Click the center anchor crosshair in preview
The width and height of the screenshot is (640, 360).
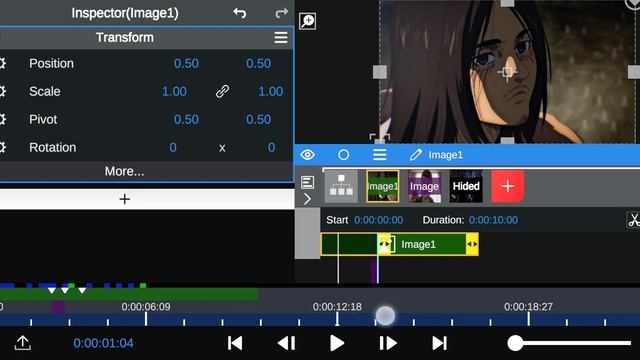point(507,73)
